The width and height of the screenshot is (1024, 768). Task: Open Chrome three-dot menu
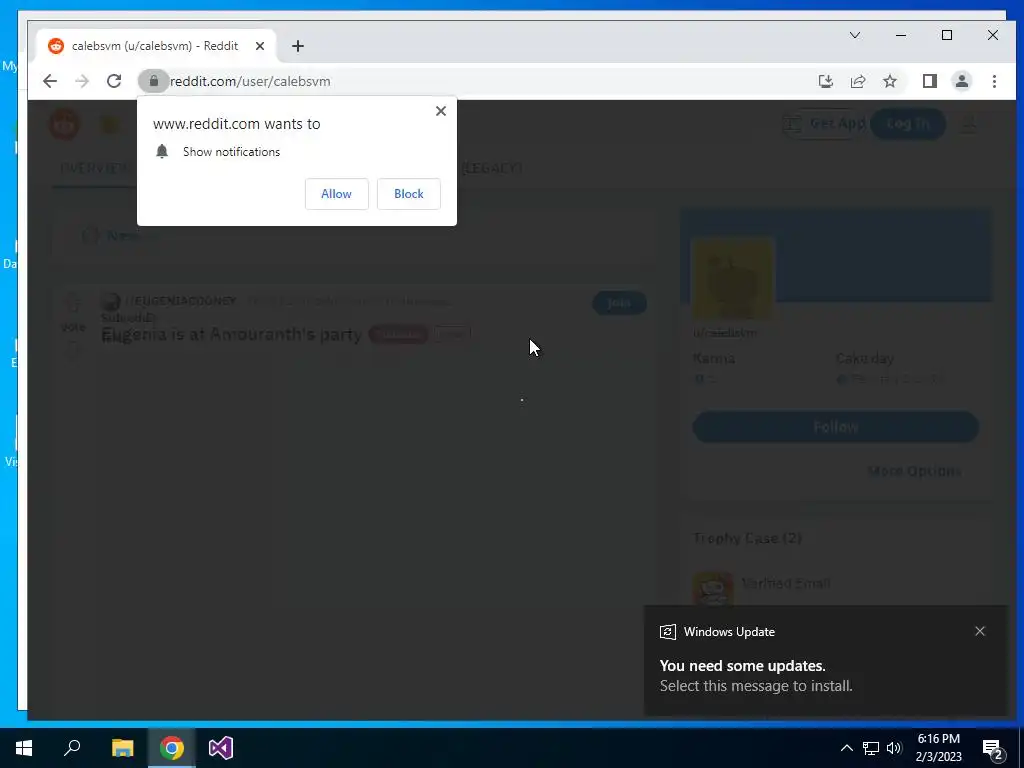click(994, 81)
